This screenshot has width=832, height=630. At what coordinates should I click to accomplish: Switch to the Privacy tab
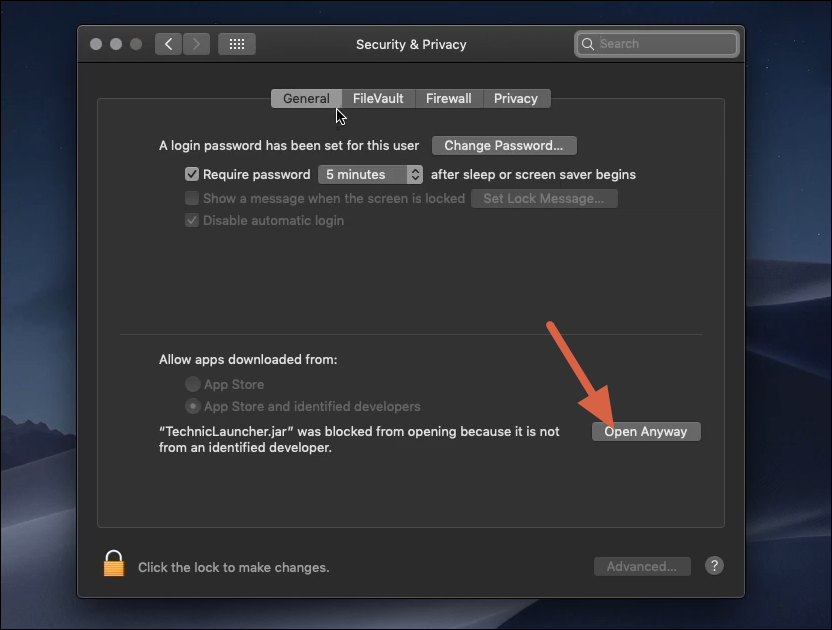point(516,98)
